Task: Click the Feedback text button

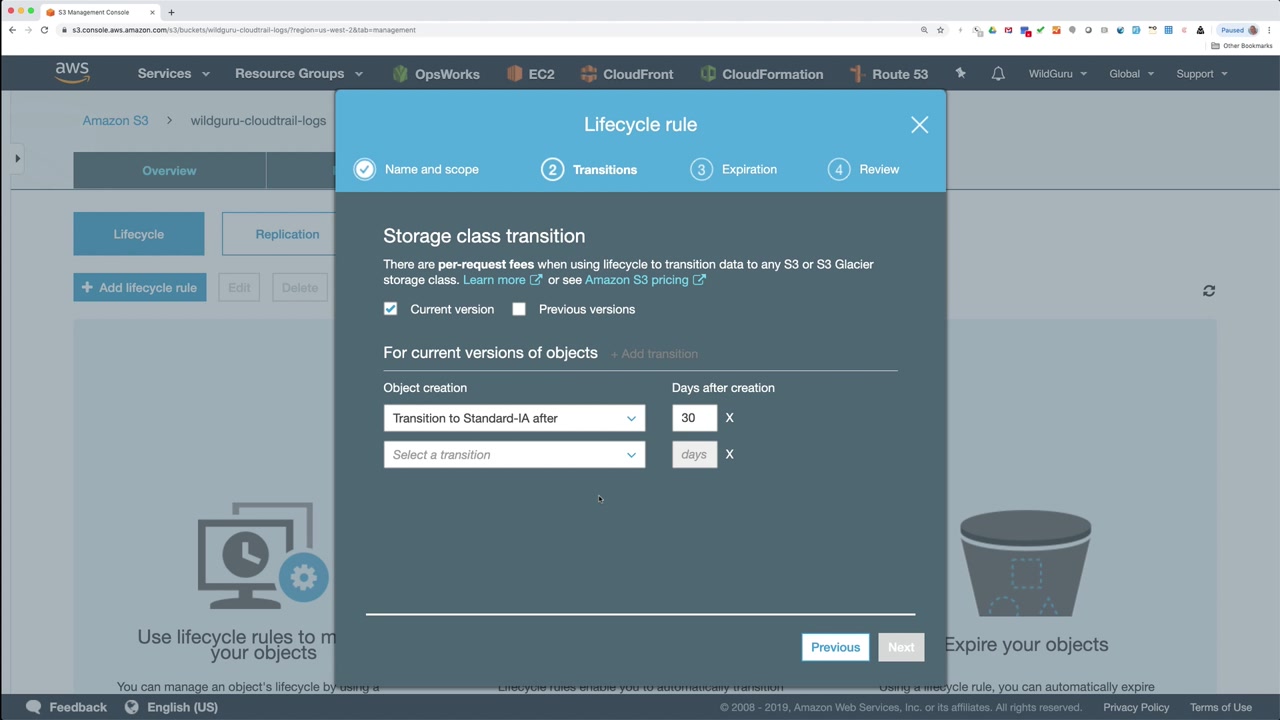Action: point(78,707)
